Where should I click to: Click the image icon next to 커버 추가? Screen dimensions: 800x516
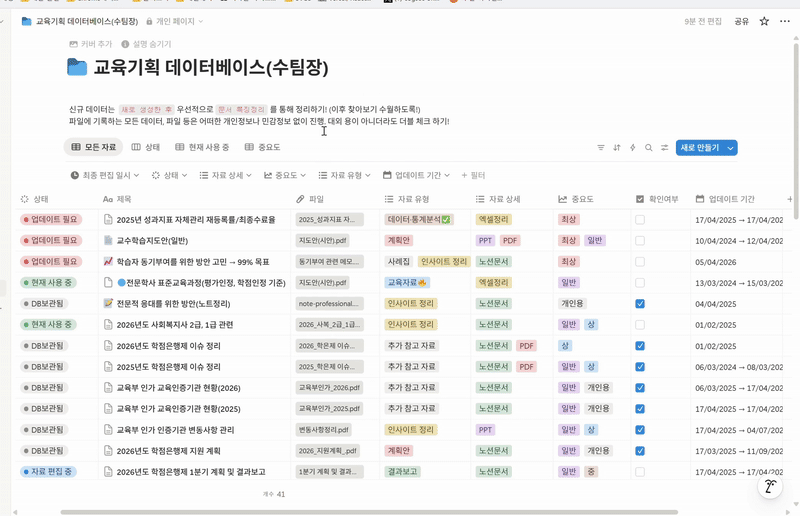[x=73, y=44]
